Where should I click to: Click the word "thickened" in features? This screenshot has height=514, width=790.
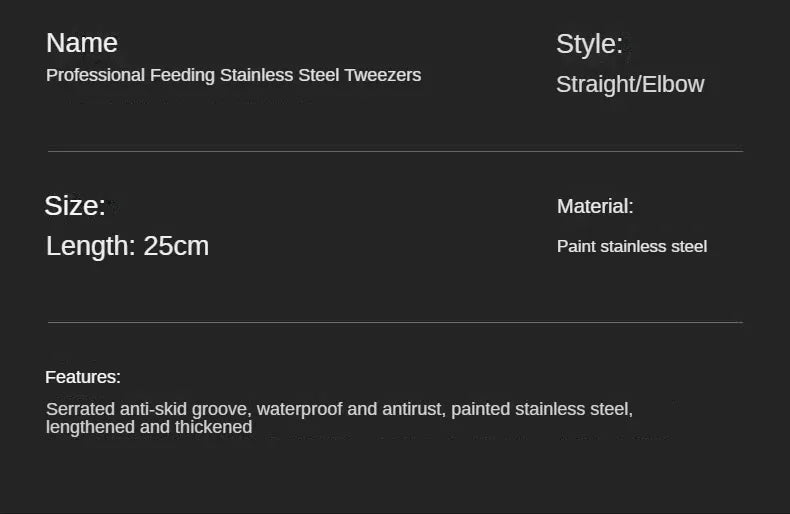pyautogui.click(x=213, y=427)
